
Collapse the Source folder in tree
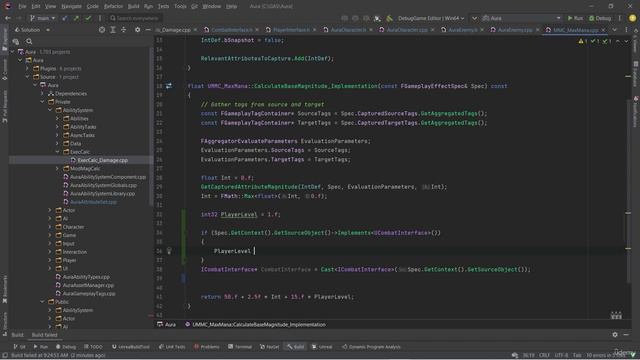point(27,77)
